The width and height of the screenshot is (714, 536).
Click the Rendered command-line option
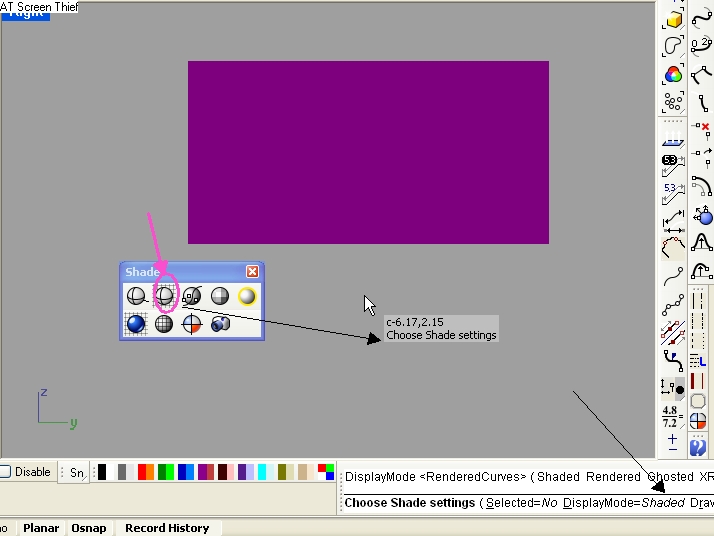(613, 477)
